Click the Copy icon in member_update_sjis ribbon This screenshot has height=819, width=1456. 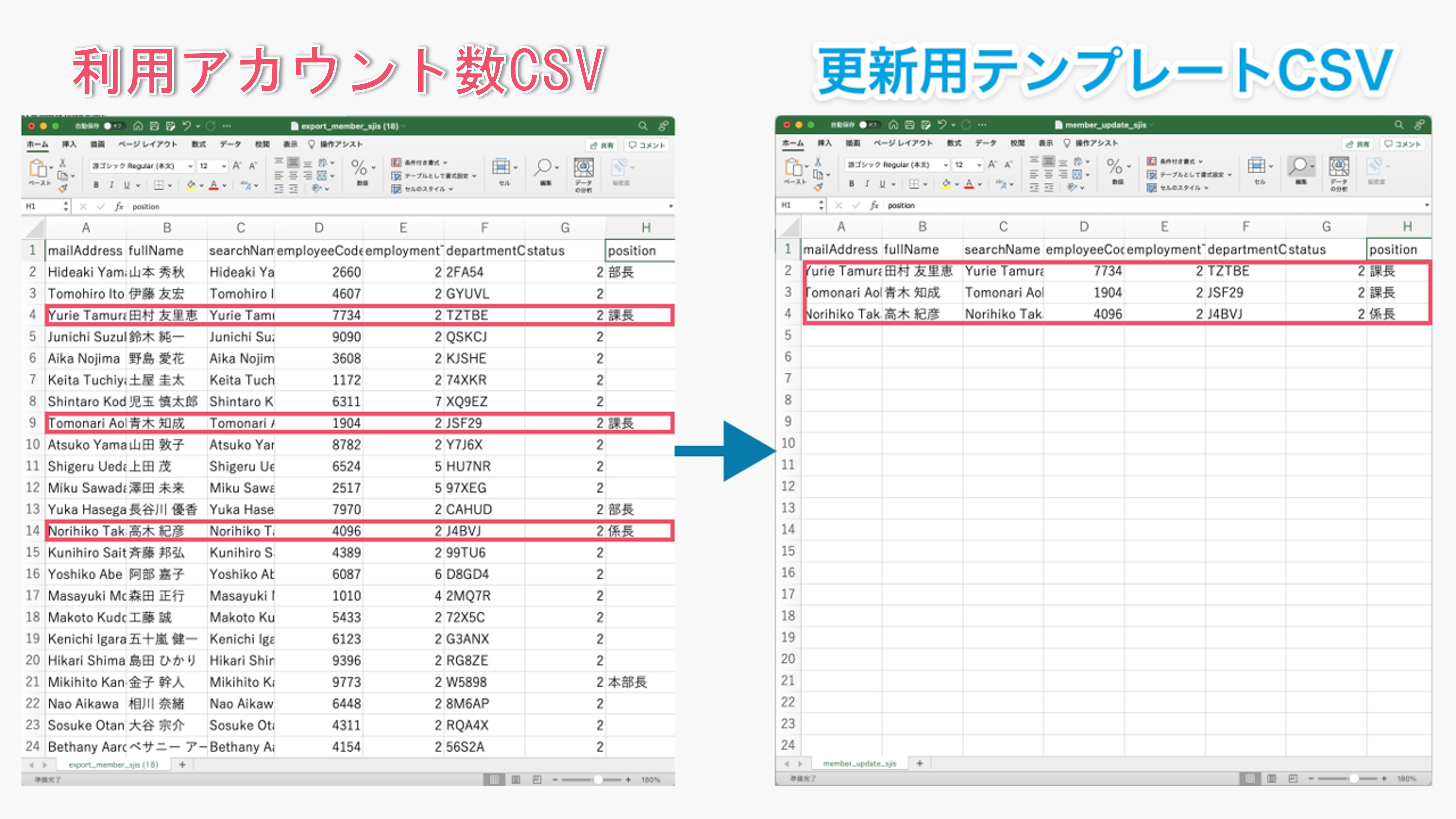817,174
